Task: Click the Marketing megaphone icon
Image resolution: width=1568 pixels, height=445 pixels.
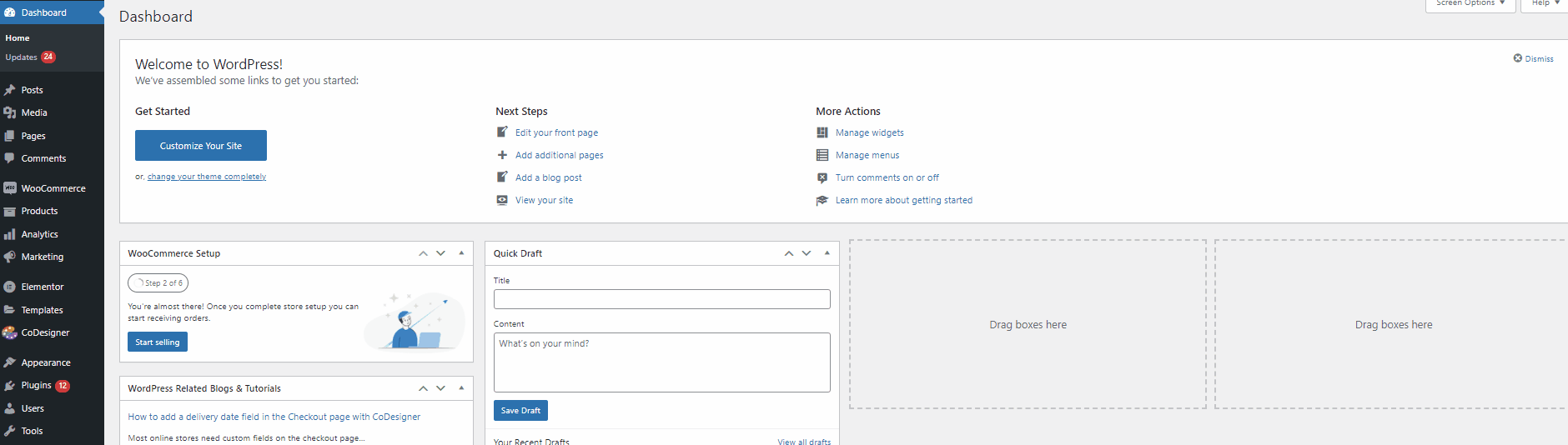Action: pyautogui.click(x=10, y=257)
